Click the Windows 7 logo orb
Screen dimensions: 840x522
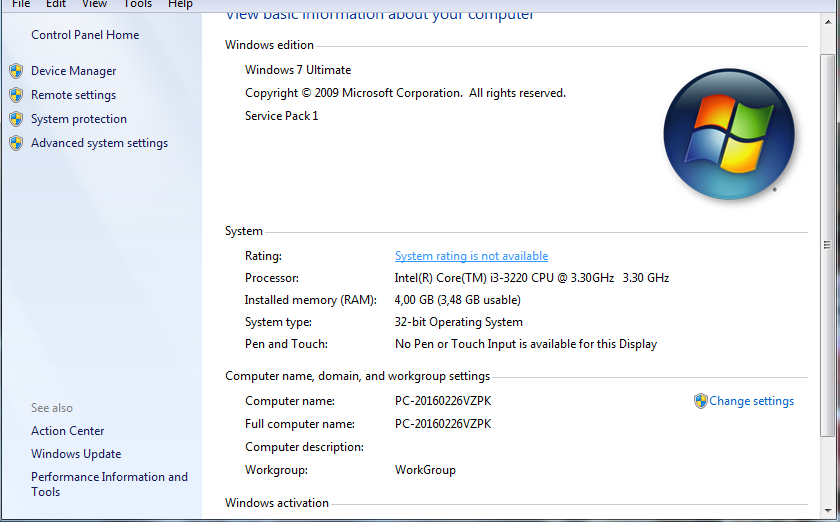point(729,134)
